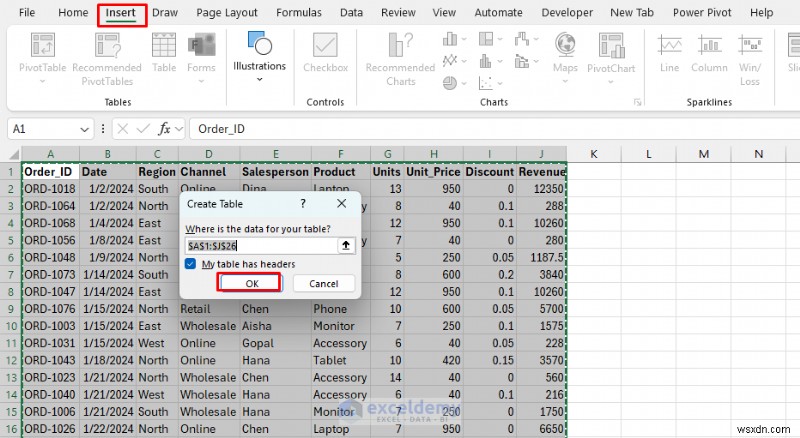This screenshot has width=800, height=438.
Task: Insert a Table from the ribbon
Action: click(164, 53)
